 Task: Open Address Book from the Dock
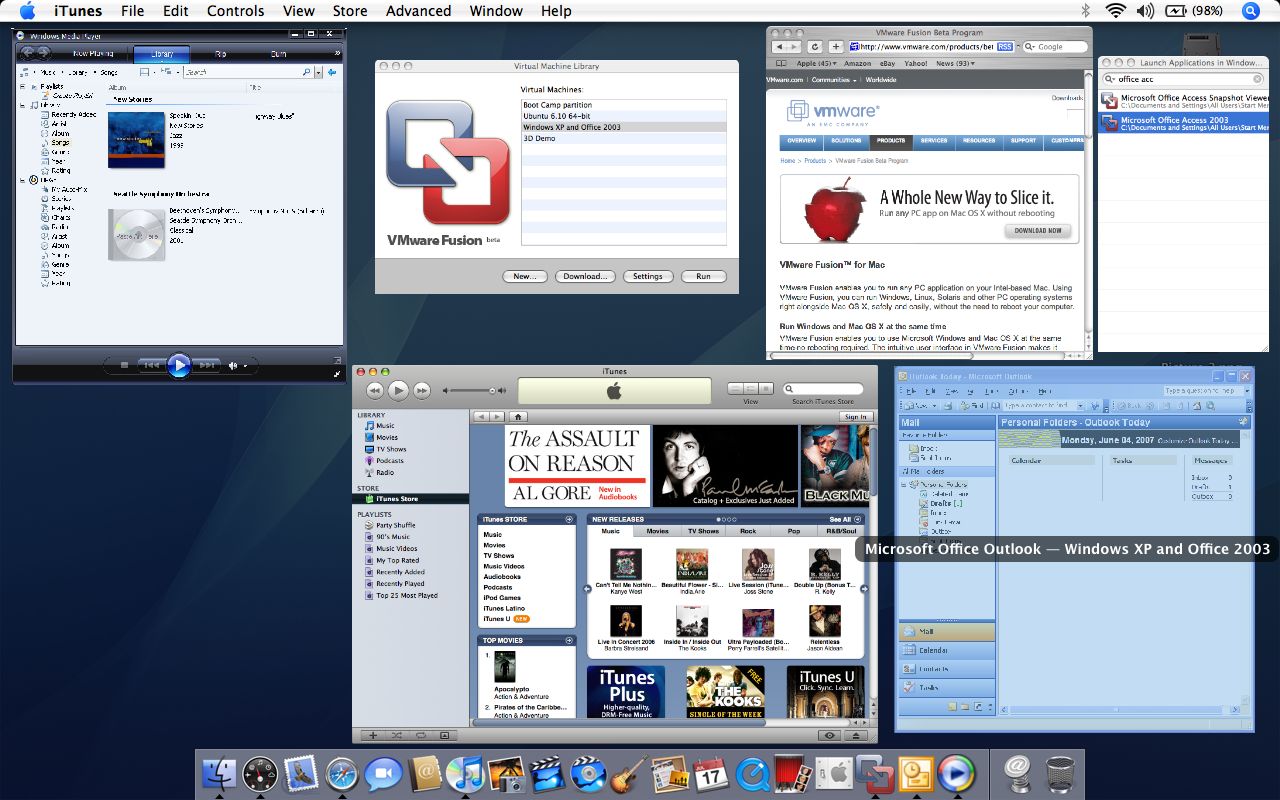click(424, 774)
